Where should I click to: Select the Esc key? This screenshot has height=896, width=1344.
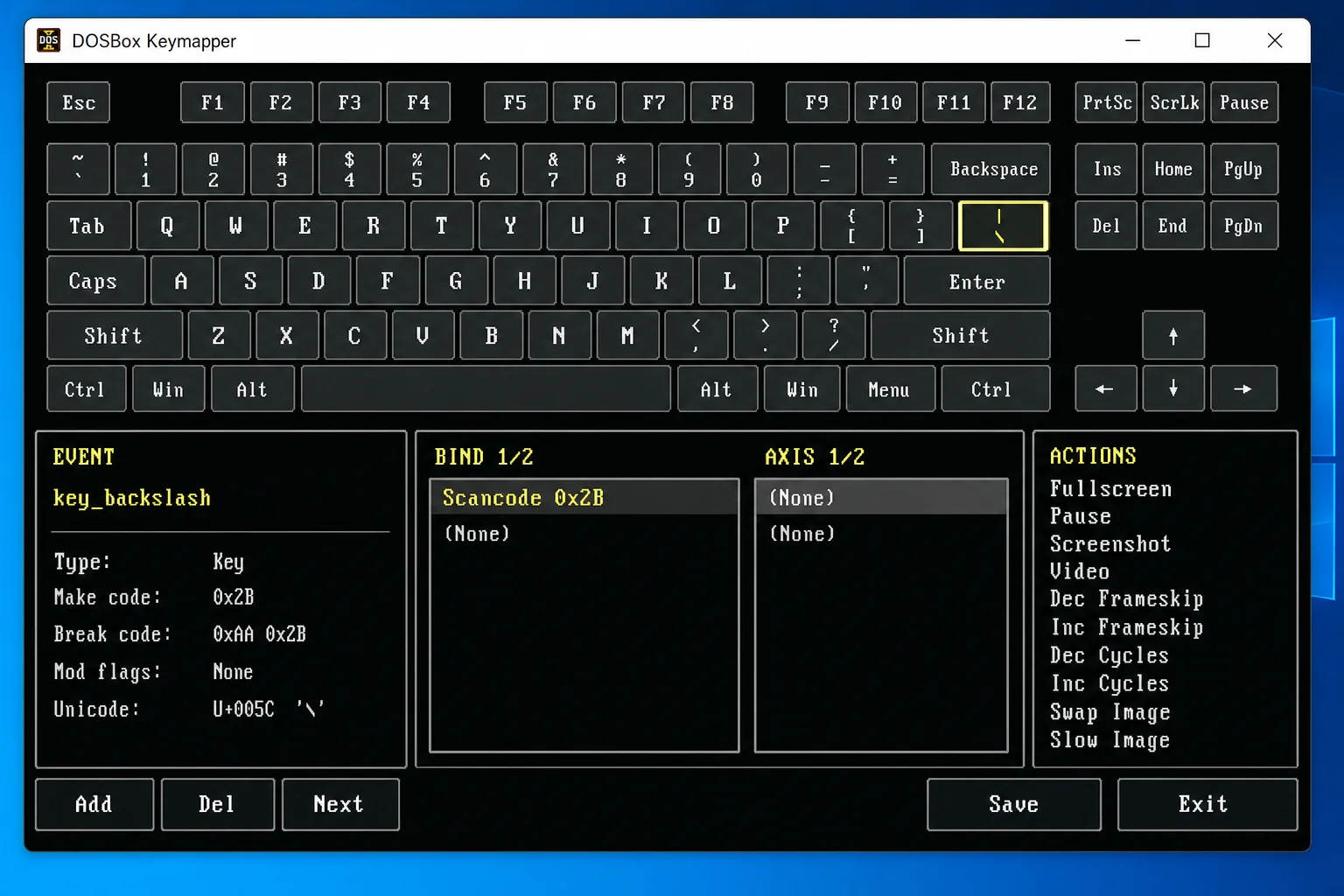(78, 102)
